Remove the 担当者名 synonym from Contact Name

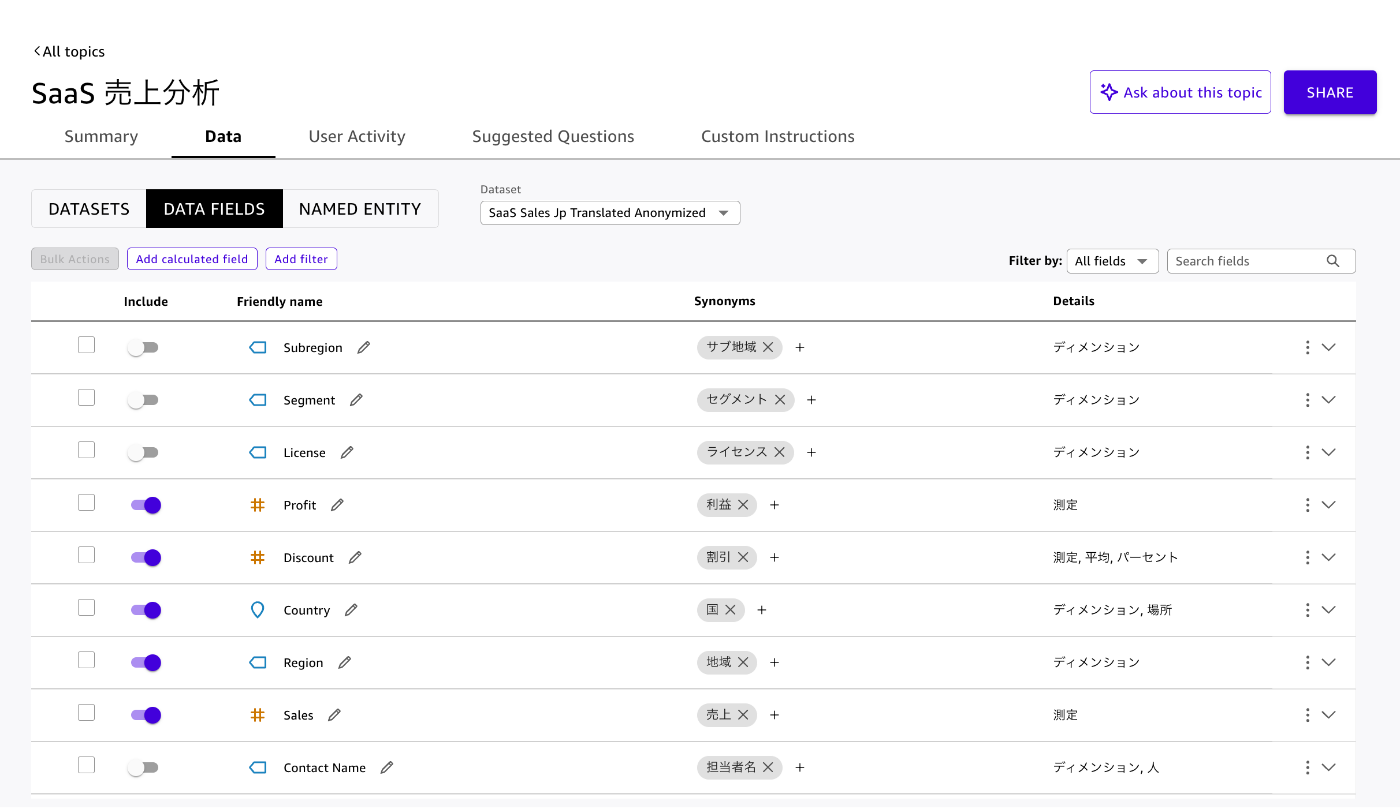(x=768, y=767)
